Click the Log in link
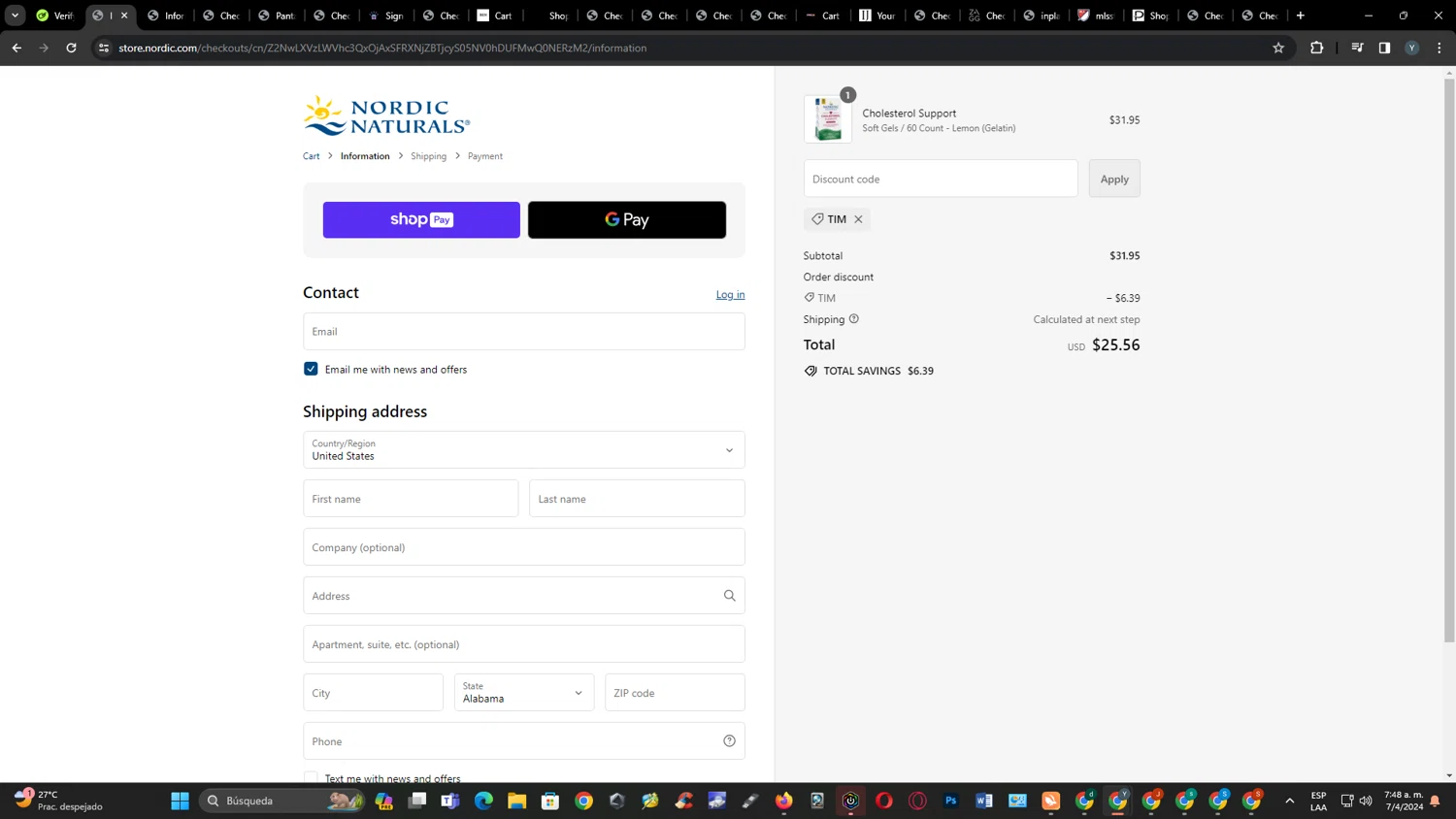The height and width of the screenshot is (819, 1456). [731, 295]
